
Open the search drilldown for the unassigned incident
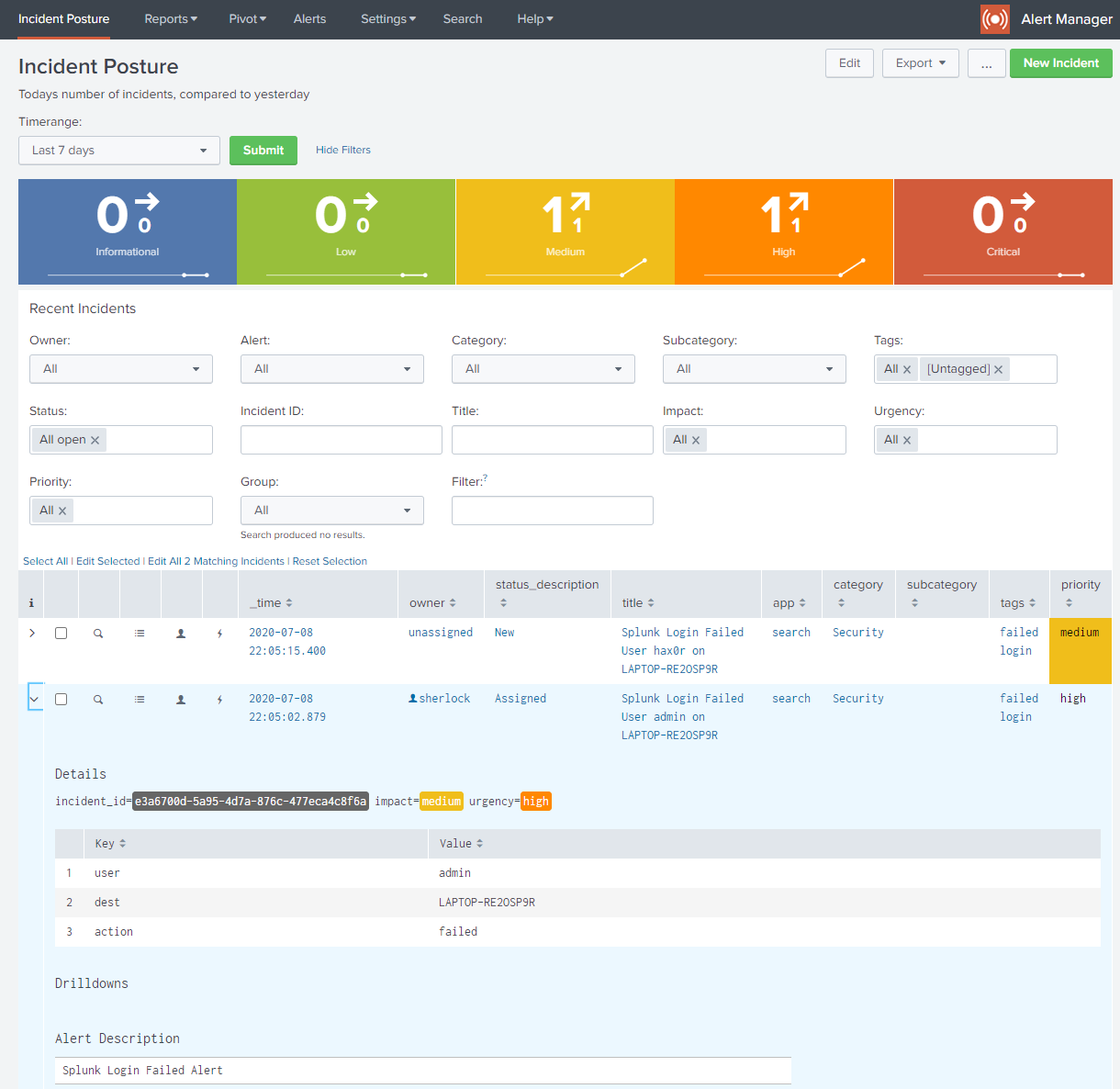[99, 633]
